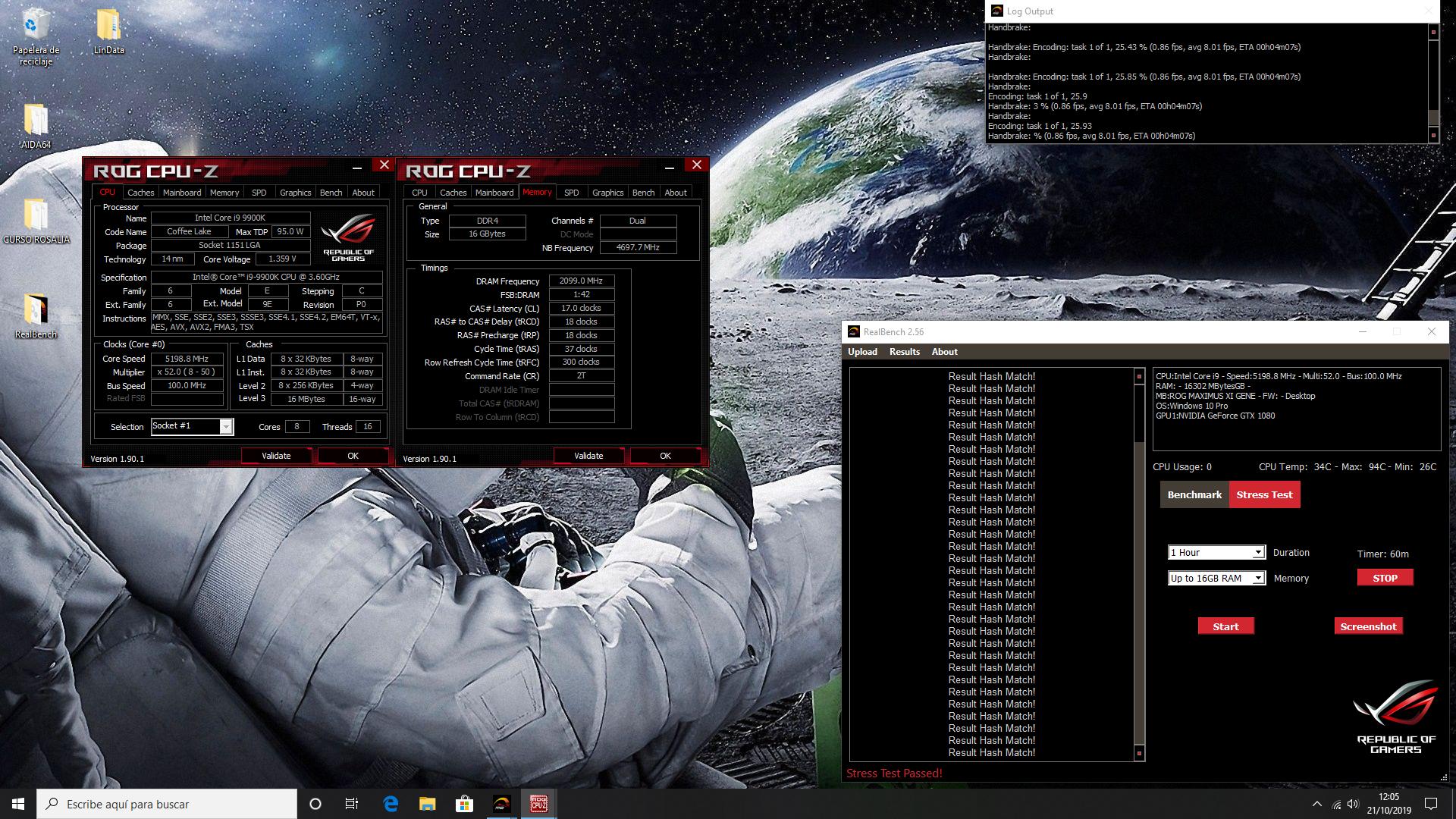Image resolution: width=1456 pixels, height=819 pixels.
Task: Open Microsoft Store taskbar icon
Action: [464, 804]
